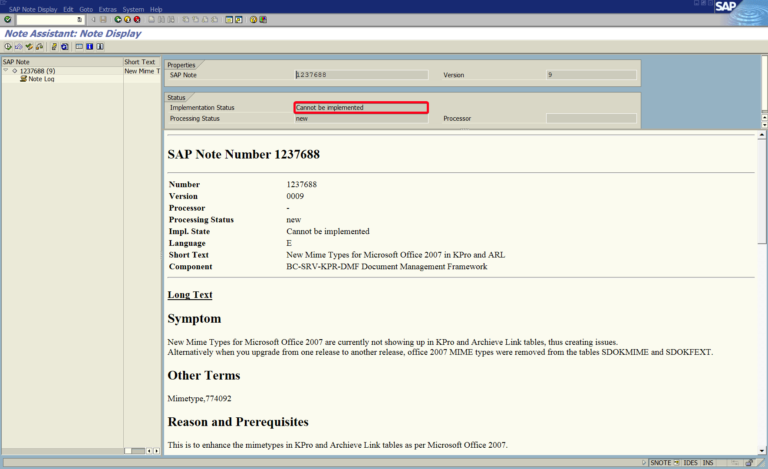Click the green Enter checkmark icon

(x=7, y=20)
